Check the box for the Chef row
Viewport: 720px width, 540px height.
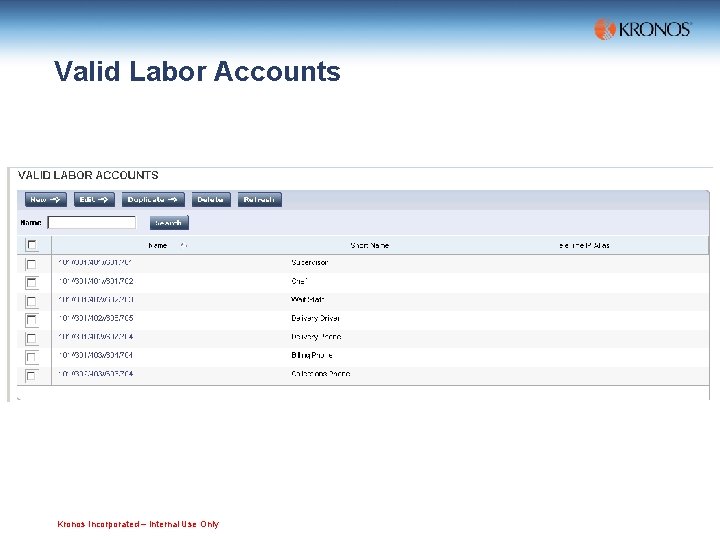[31, 282]
